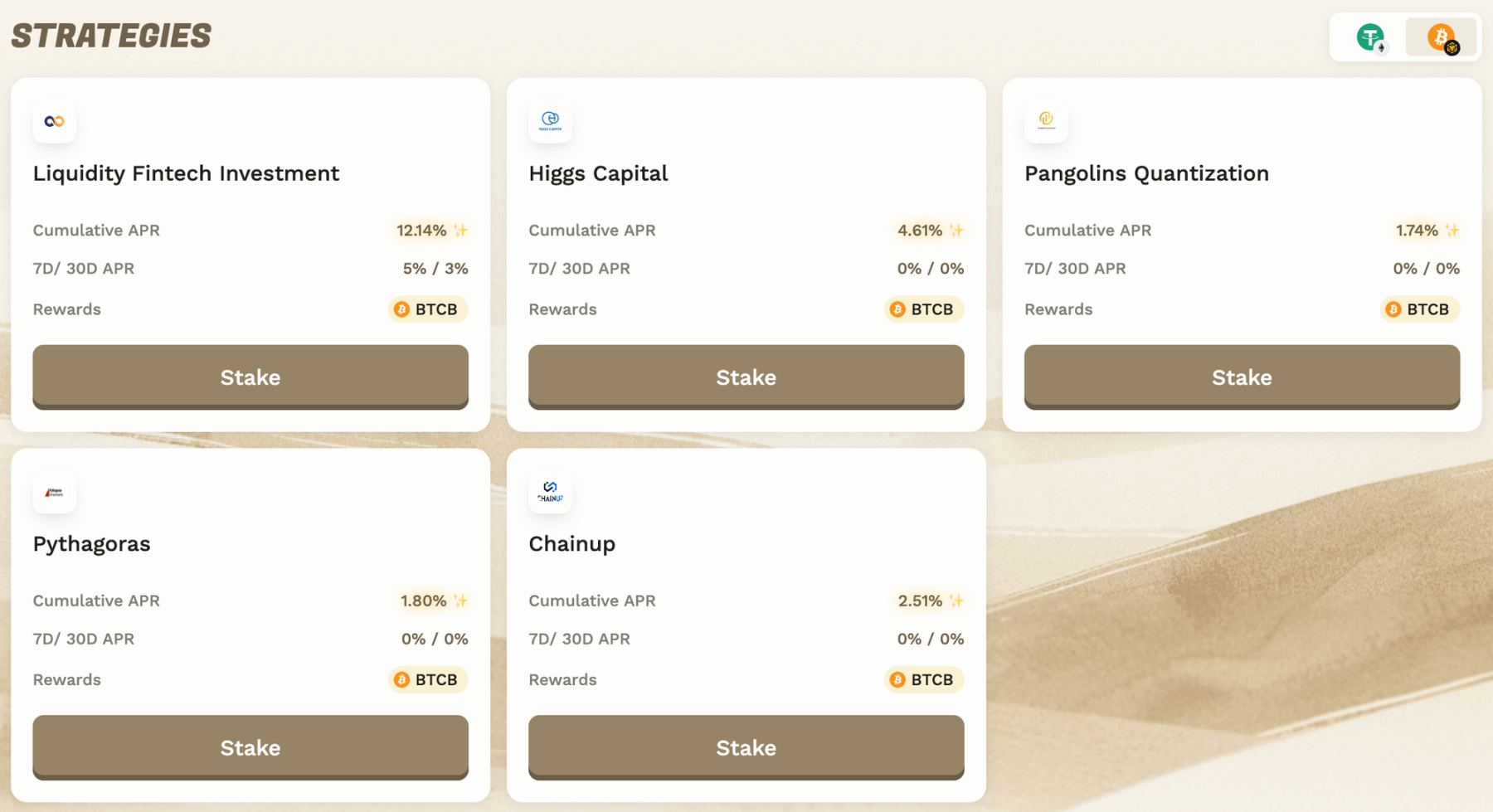This screenshot has height=812, width=1493.
Task: Select the BTCB token toggle
Action: coord(1442,37)
